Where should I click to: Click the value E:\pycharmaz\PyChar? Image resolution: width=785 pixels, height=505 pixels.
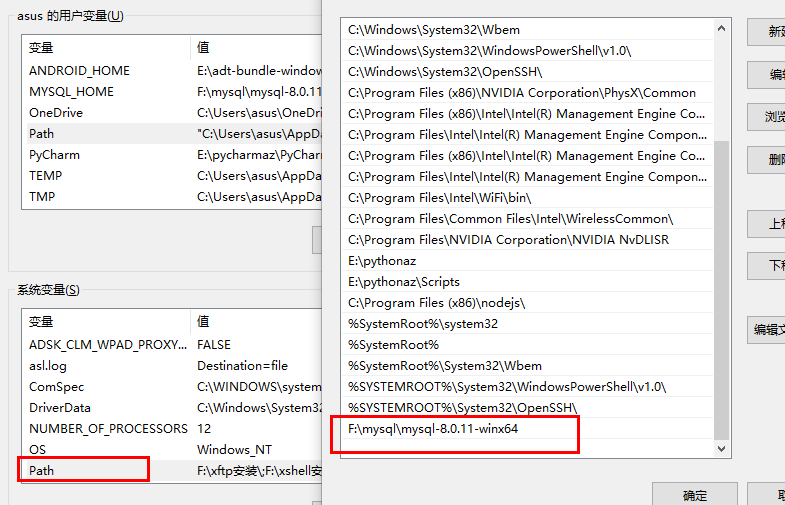[x=259, y=155]
